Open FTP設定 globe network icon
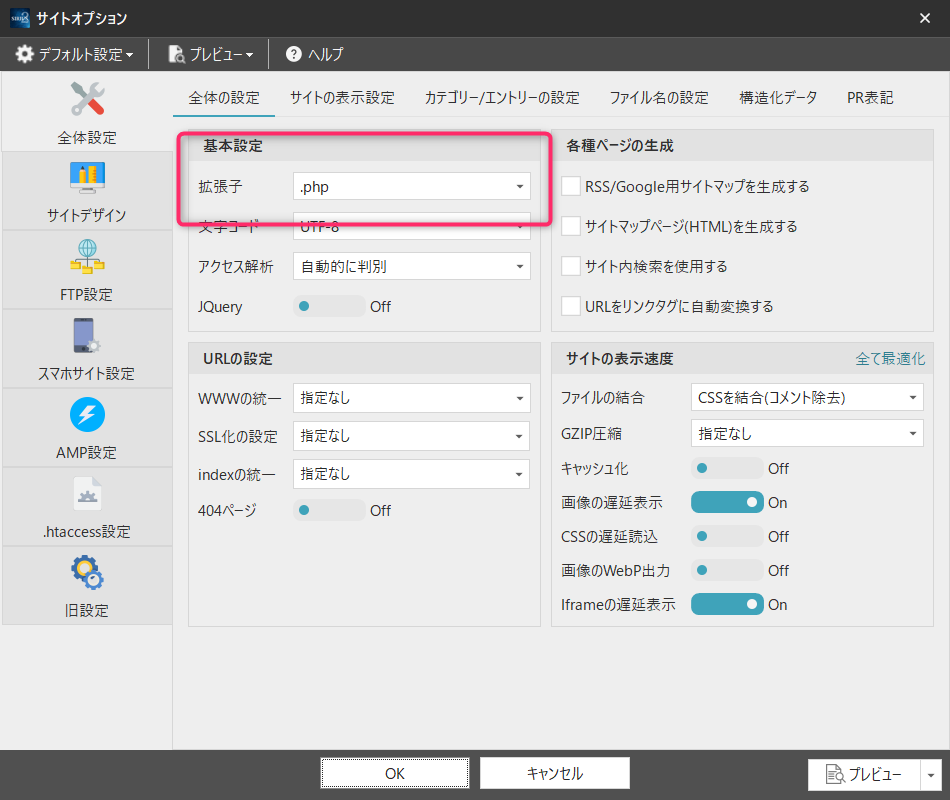 coord(87,257)
